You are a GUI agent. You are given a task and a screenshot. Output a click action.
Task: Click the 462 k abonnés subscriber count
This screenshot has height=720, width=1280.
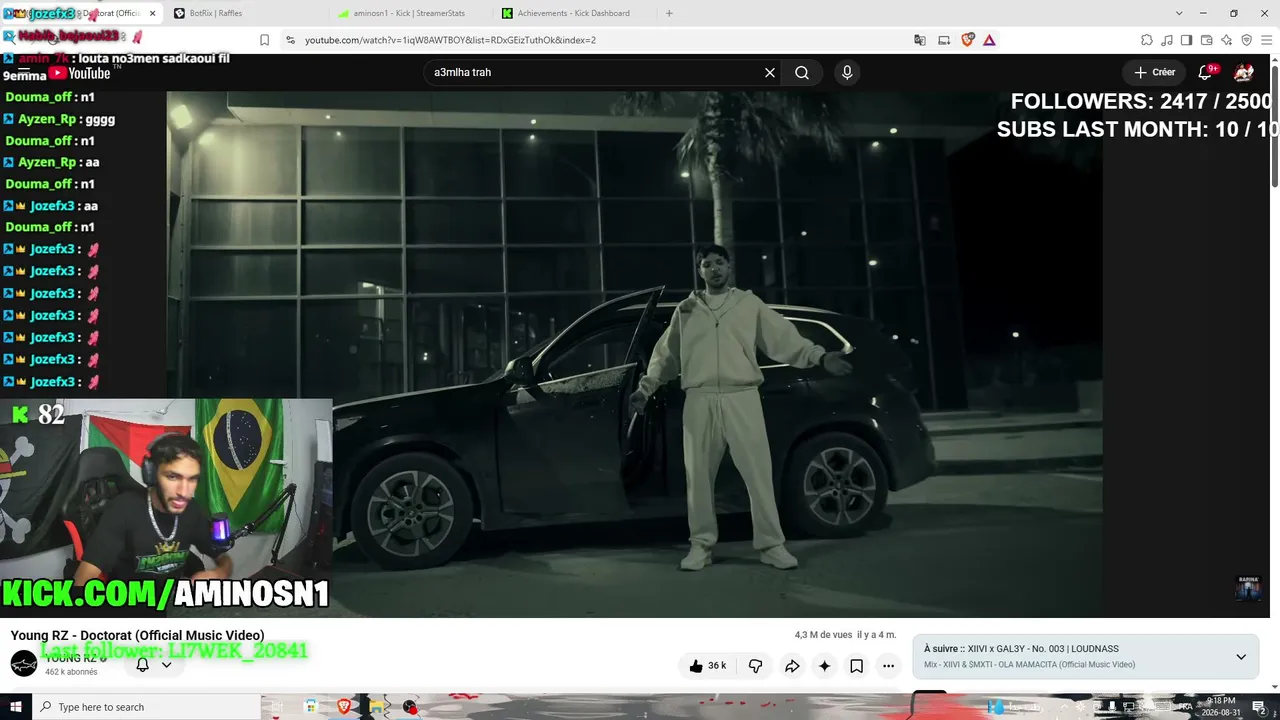[x=71, y=672]
